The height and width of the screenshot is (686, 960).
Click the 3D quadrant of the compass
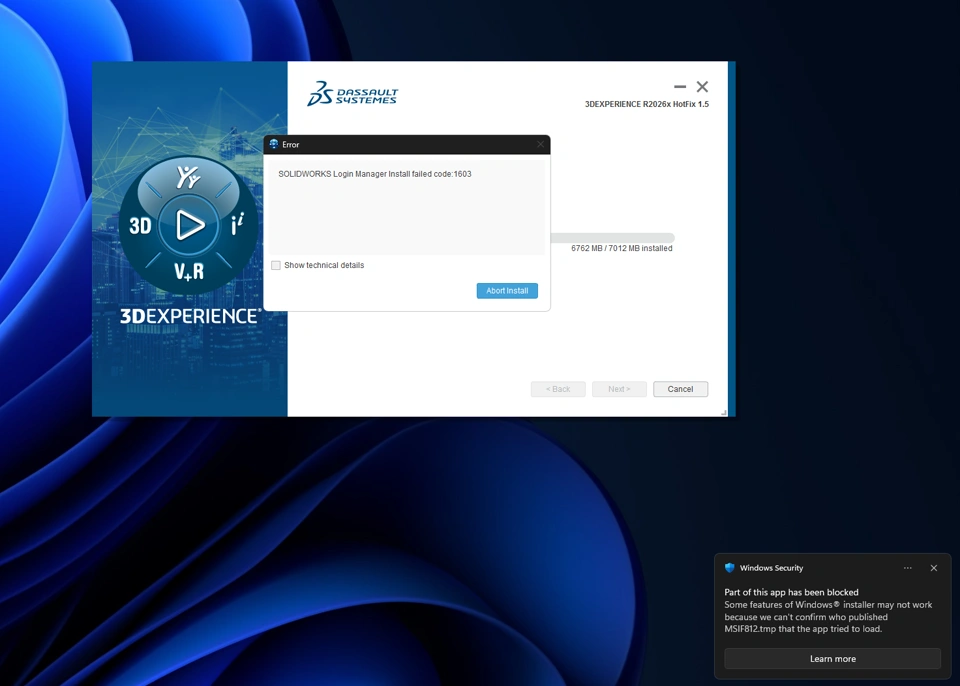tap(140, 226)
